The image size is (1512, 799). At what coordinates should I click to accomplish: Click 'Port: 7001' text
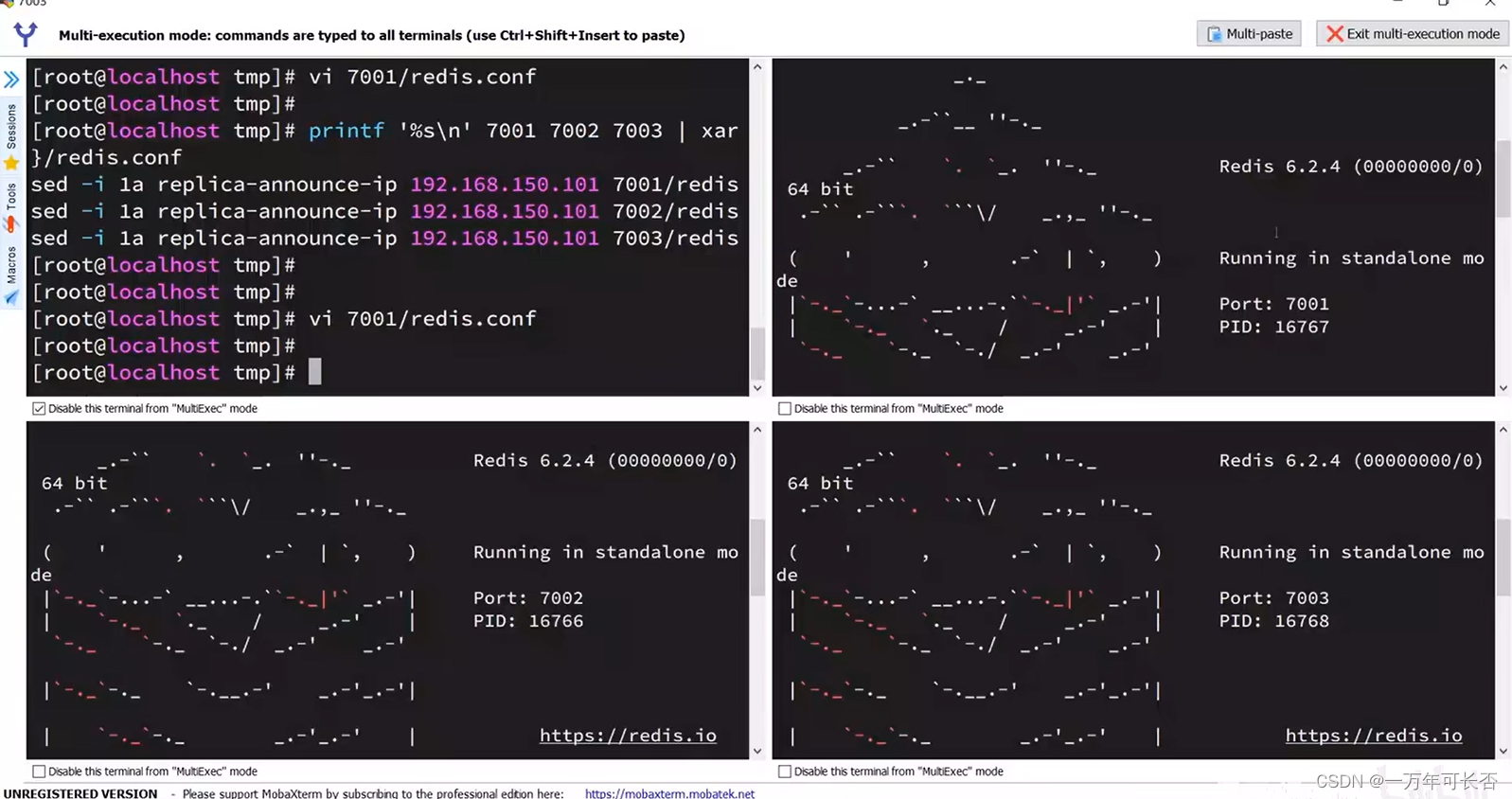[x=1273, y=304]
